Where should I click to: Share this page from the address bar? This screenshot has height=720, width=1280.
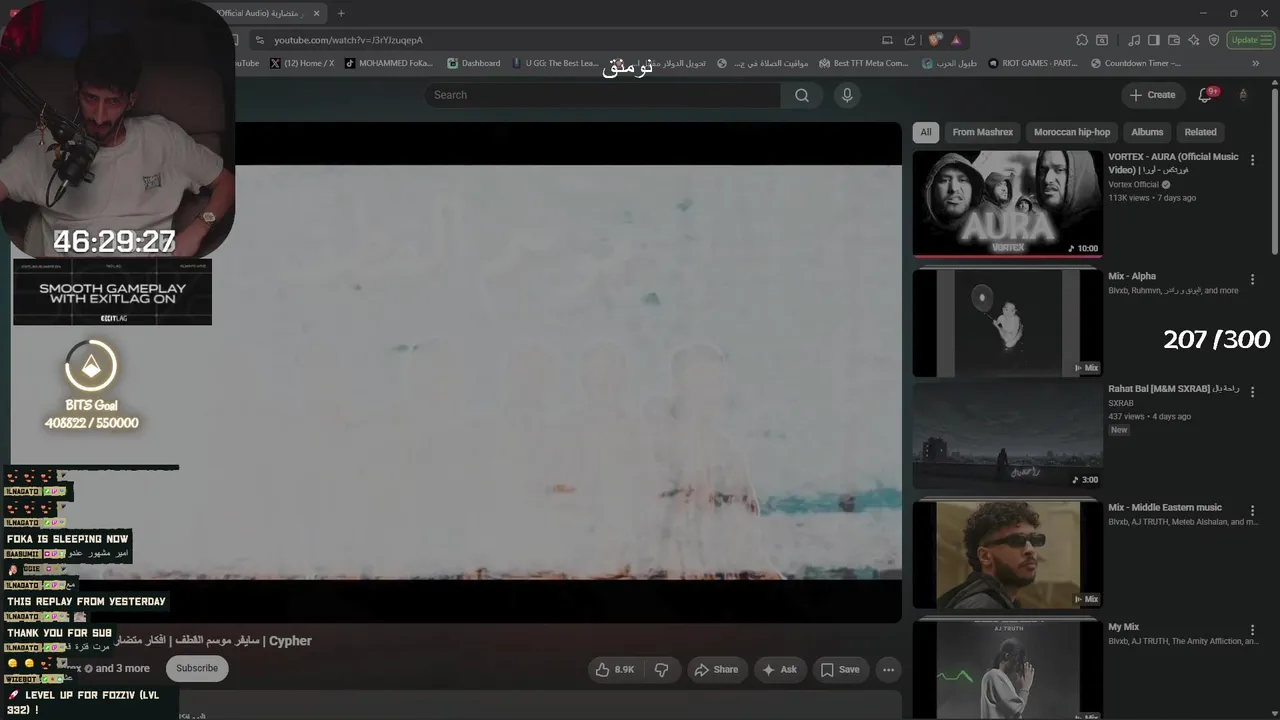click(x=910, y=40)
